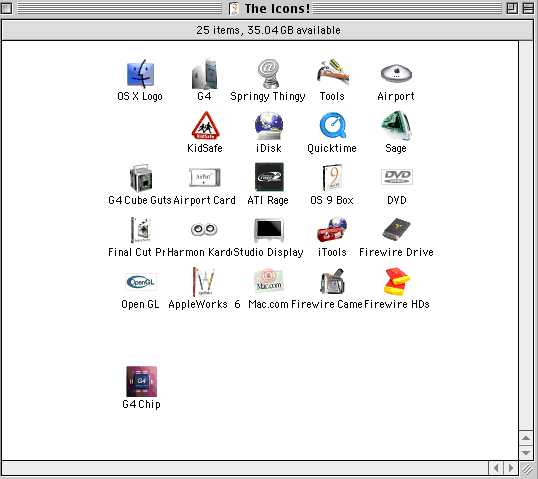The width and height of the screenshot is (538, 479).
Task: Click the ATI Rage chip icon
Action: (x=269, y=177)
